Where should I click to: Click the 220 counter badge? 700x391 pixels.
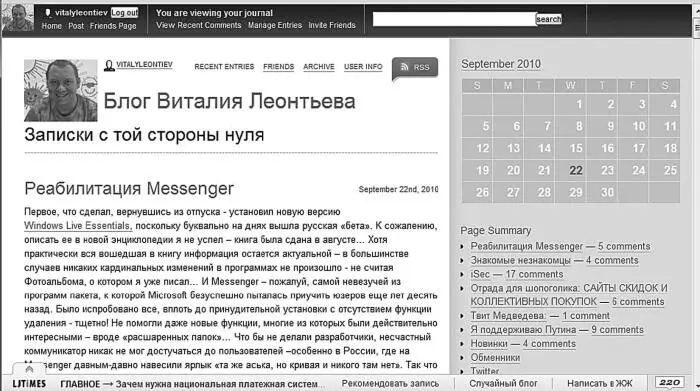(670, 383)
